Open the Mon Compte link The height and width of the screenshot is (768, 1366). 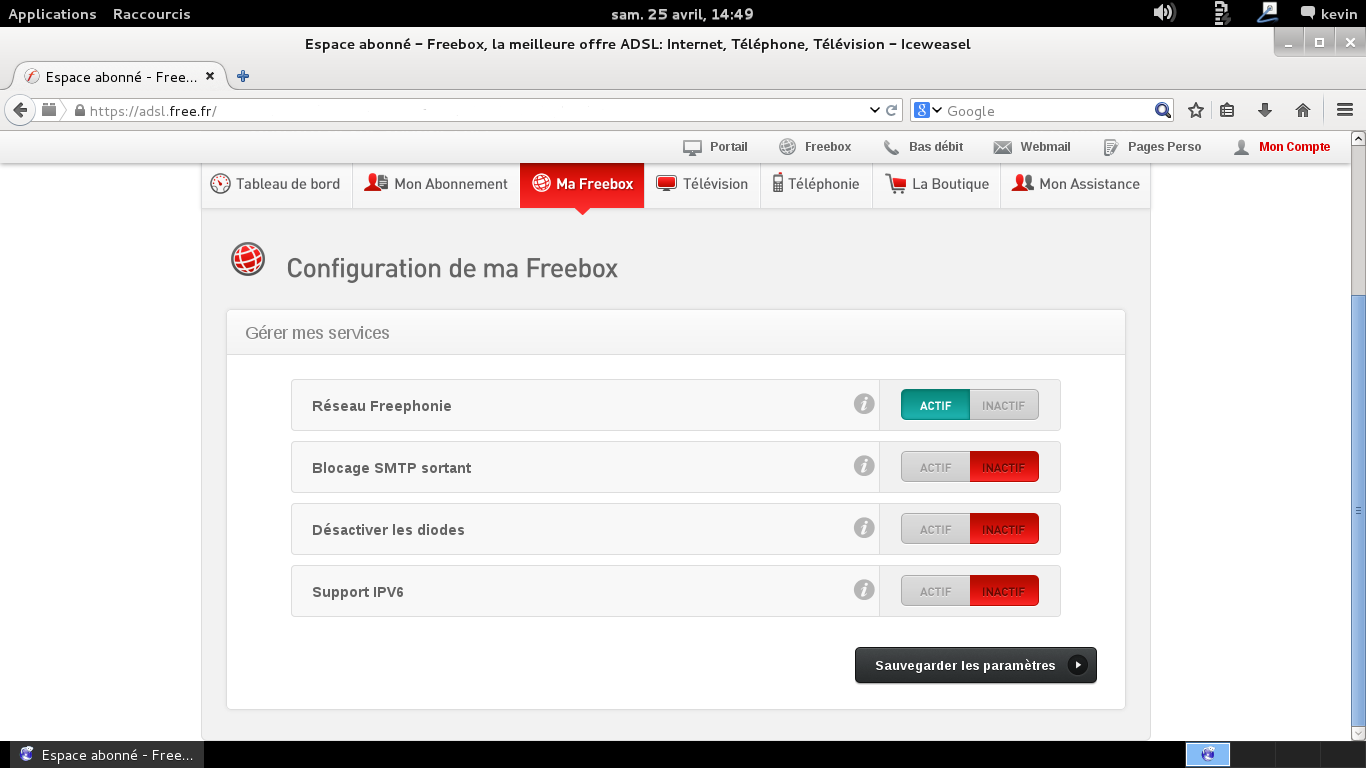[x=1282, y=147]
